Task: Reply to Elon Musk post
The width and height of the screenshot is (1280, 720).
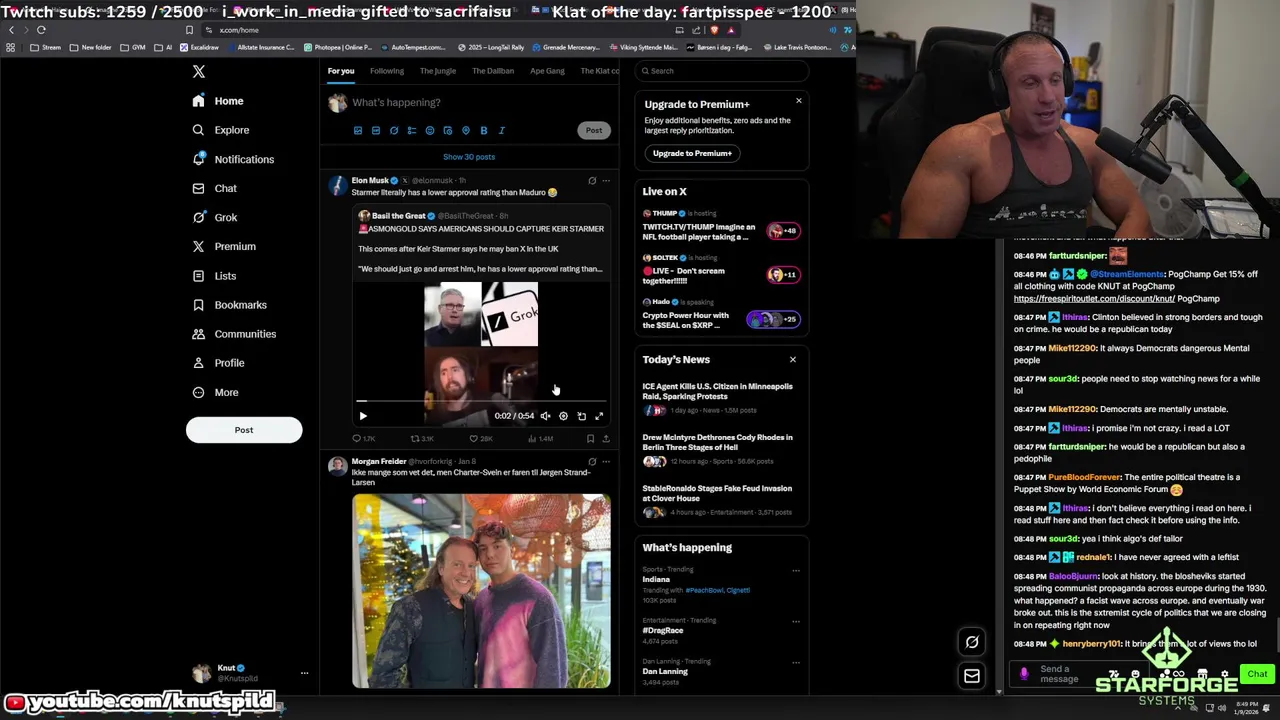Action: pyautogui.click(x=364, y=439)
